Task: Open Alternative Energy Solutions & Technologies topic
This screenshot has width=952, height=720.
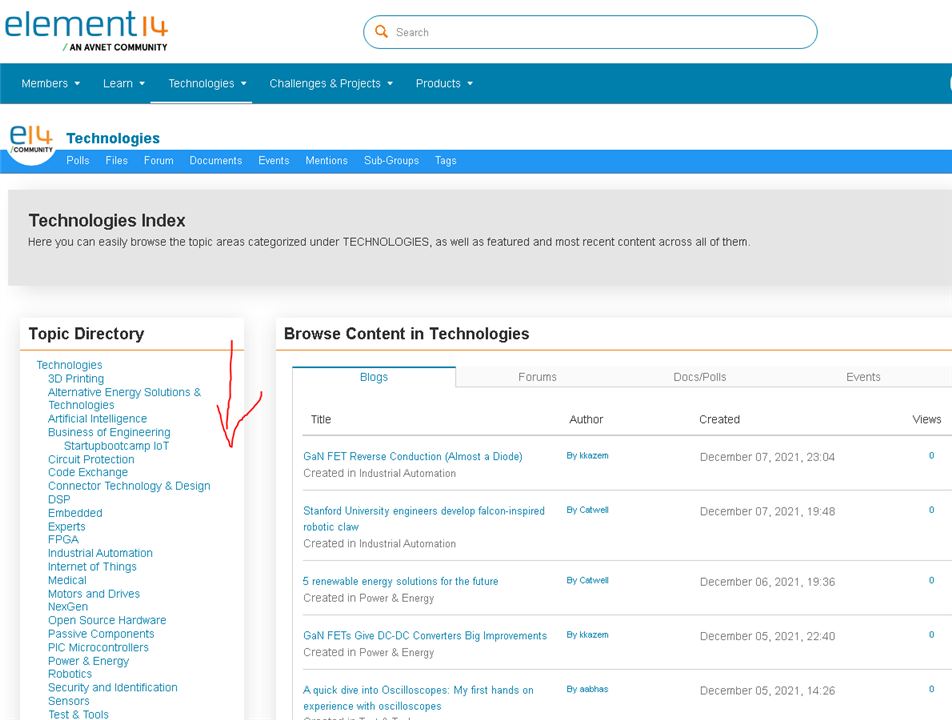Action: click(124, 398)
